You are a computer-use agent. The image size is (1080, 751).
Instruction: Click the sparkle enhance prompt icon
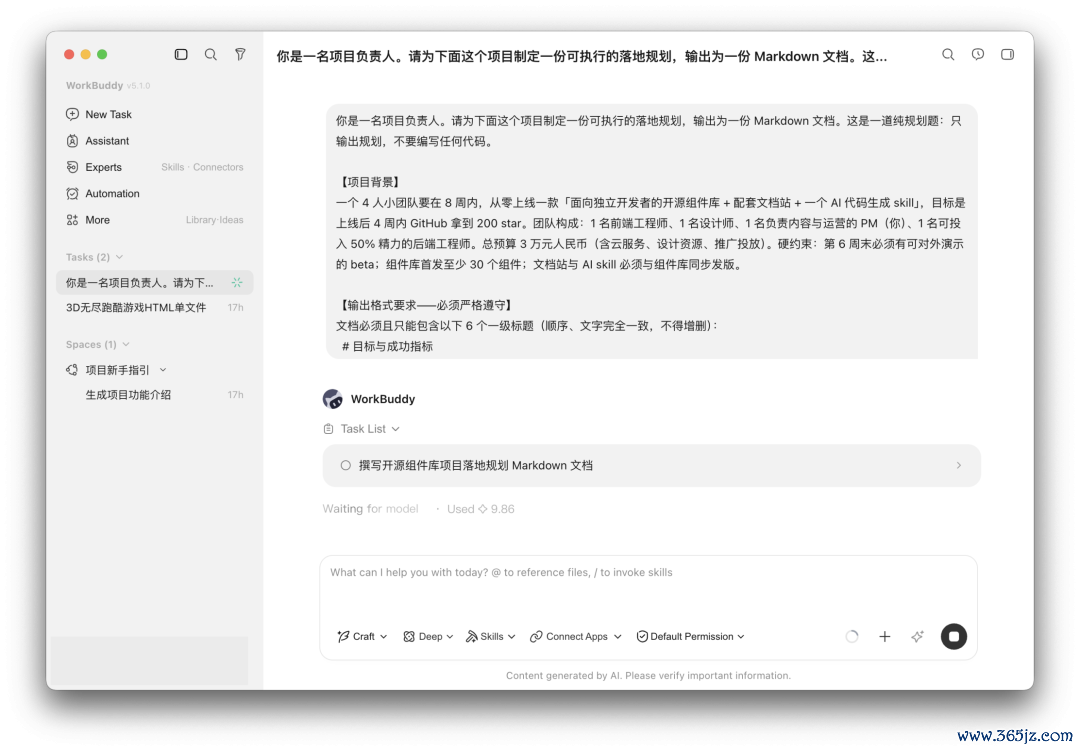[x=917, y=637]
